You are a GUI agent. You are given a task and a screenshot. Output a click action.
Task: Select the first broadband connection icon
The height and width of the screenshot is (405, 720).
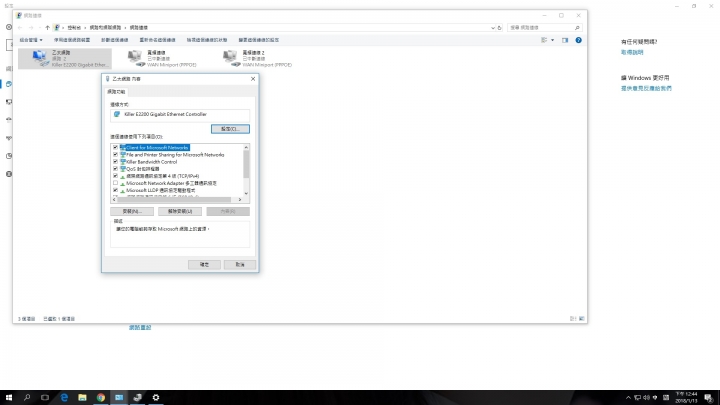pyautogui.click(x=135, y=58)
